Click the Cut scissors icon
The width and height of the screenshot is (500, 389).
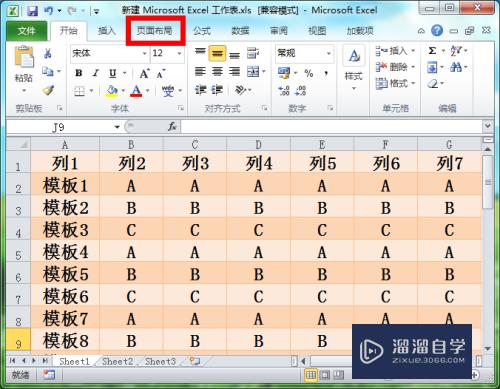[48, 53]
